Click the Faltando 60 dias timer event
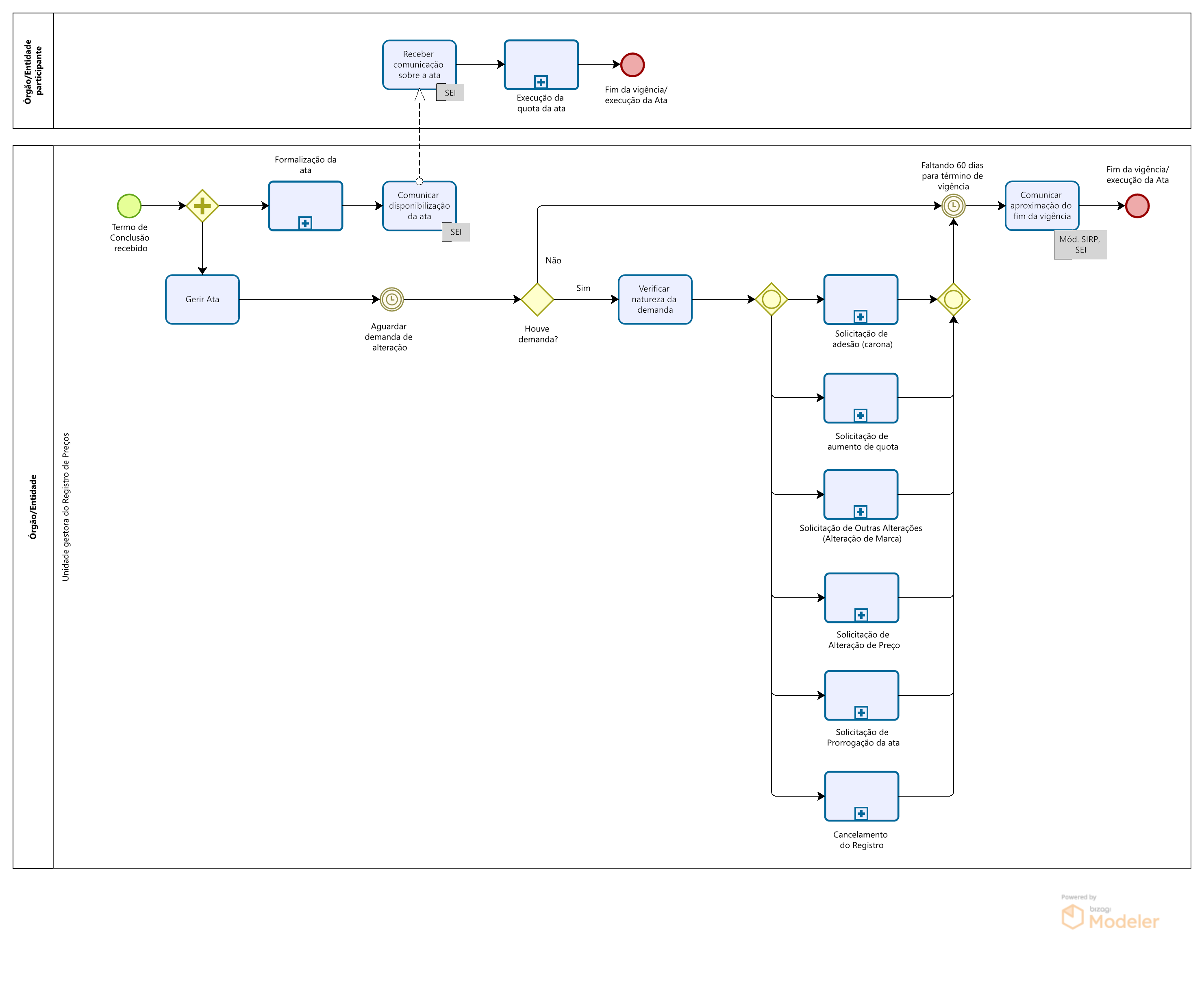Image resolution: width=1204 pixels, height=993 pixels. pyautogui.click(x=953, y=206)
